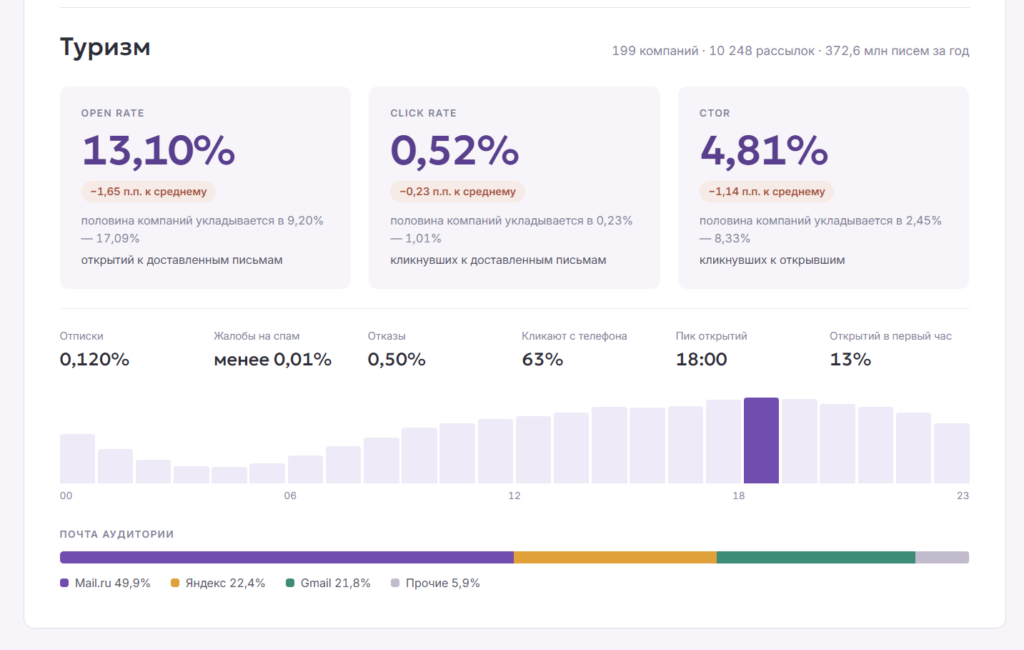
Task: Click the OPEN RATE label
Action: [x=112, y=113]
